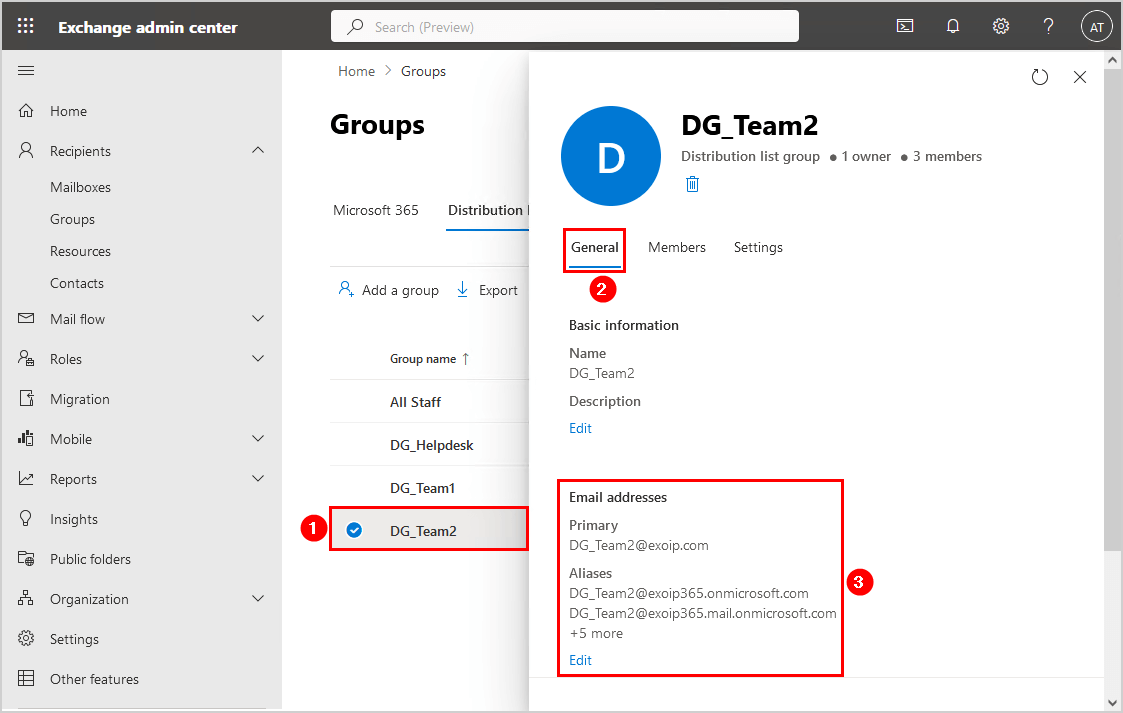Image resolution: width=1123 pixels, height=713 pixels.
Task: Close the DG_Team2 details panel
Action: point(1079,77)
